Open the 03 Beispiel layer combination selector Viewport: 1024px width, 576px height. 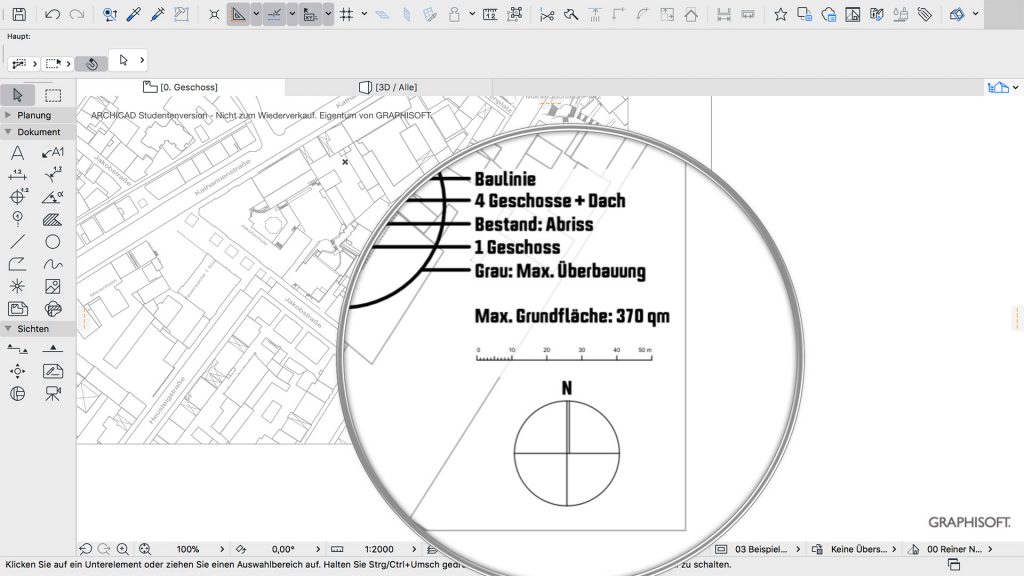coord(760,548)
